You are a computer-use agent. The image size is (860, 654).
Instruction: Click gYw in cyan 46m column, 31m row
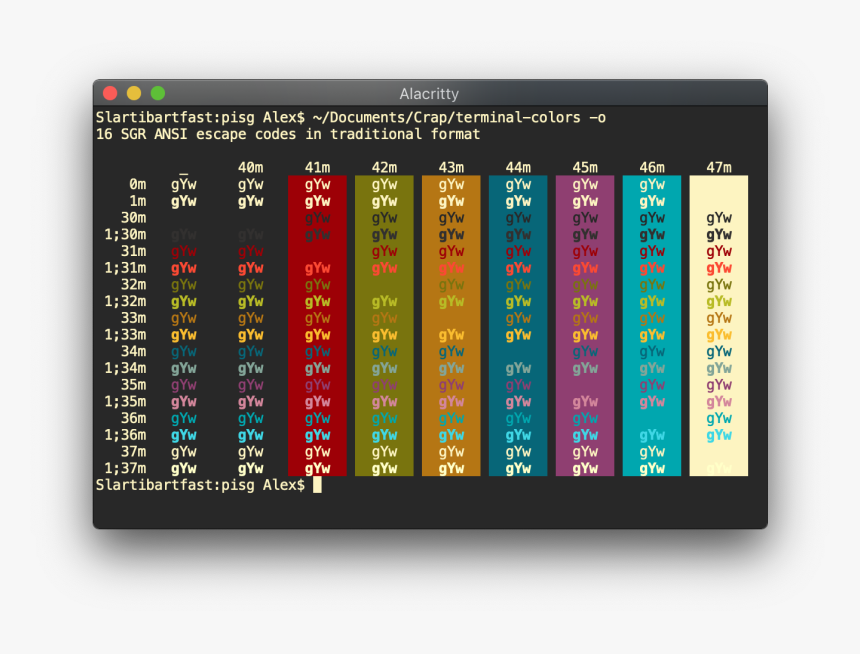tap(652, 252)
